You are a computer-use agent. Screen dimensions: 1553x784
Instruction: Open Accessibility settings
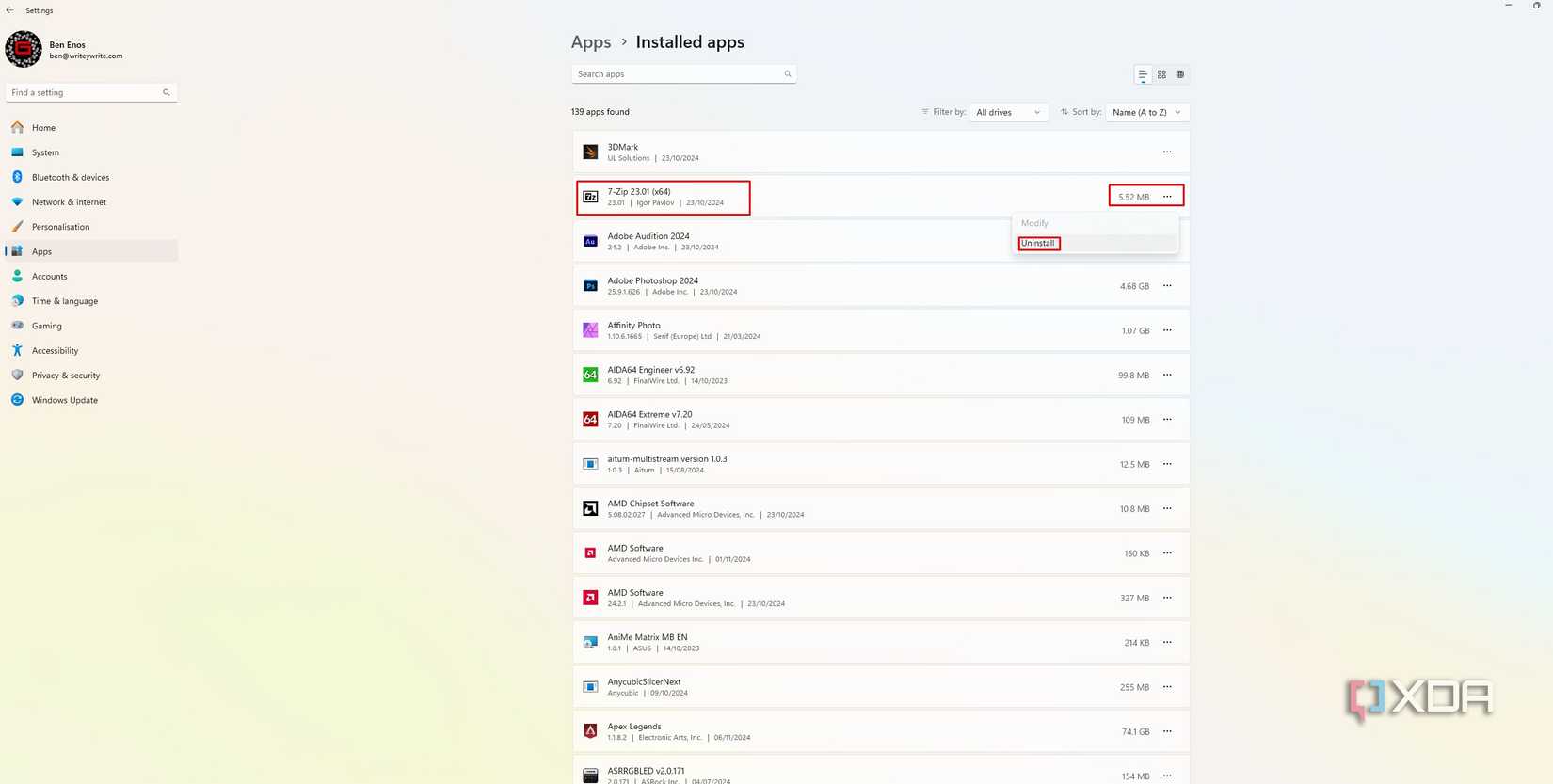[x=91, y=350]
